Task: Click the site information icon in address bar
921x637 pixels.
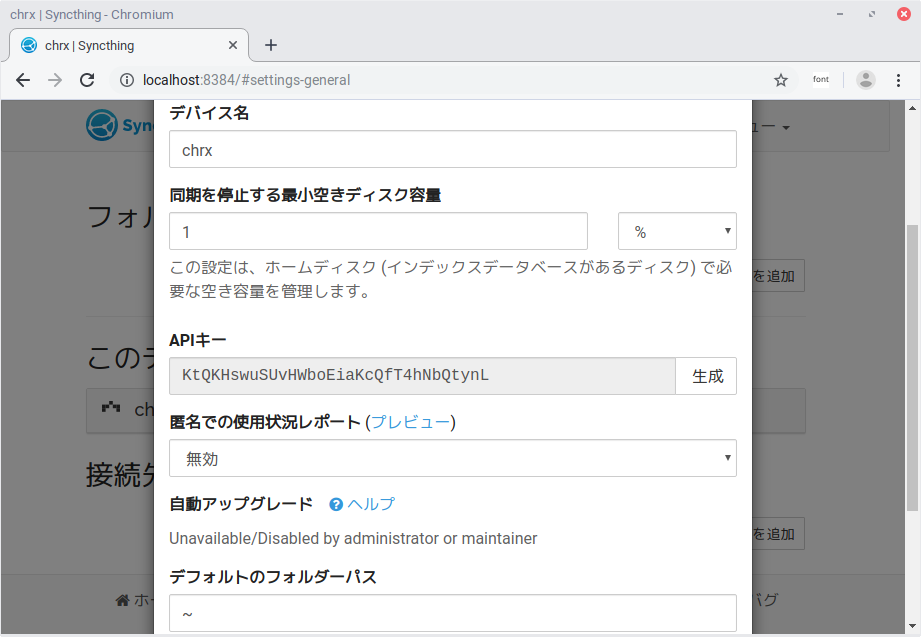Action: click(x=127, y=80)
